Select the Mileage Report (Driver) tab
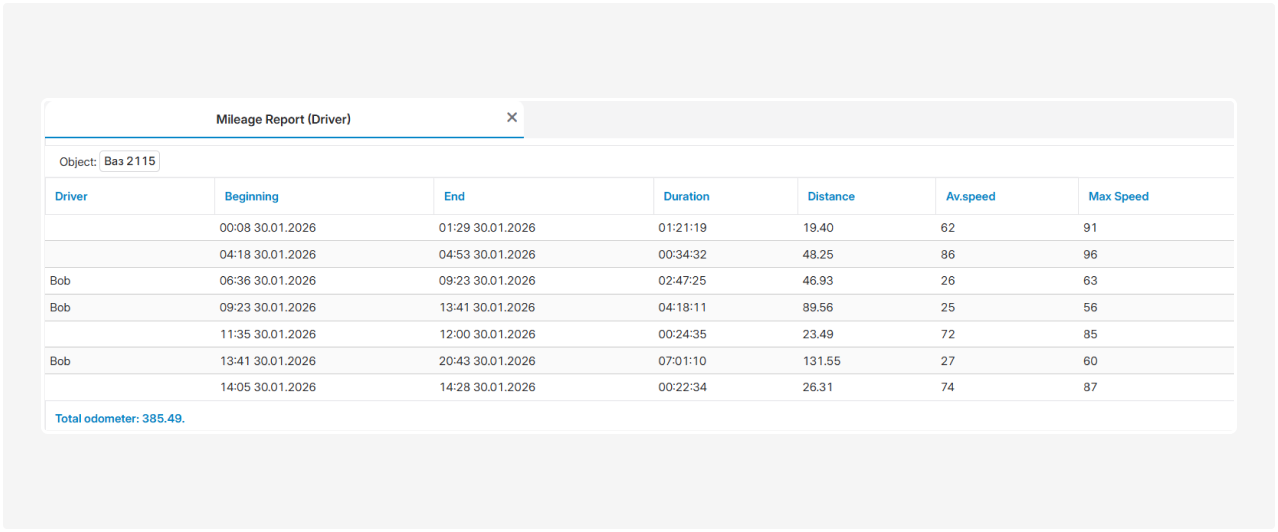The height and width of the screenshot is (532, 1278). click(x=283, y=119)
